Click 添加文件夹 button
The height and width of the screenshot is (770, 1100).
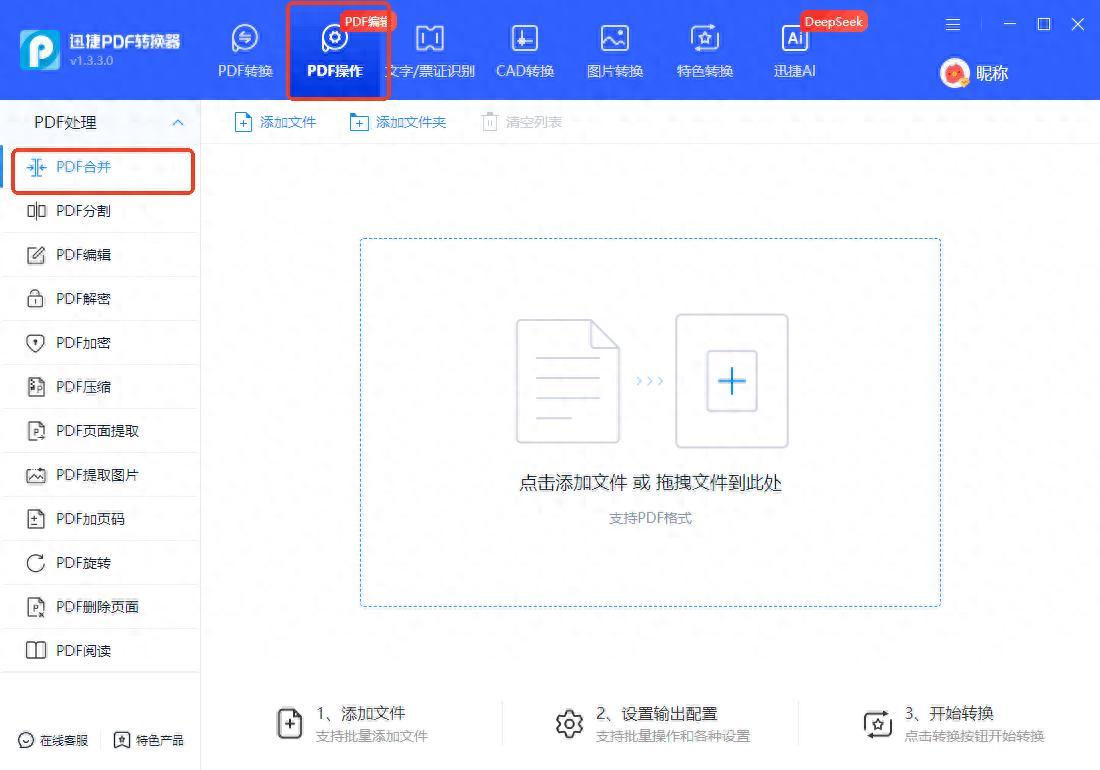(397, 122)
